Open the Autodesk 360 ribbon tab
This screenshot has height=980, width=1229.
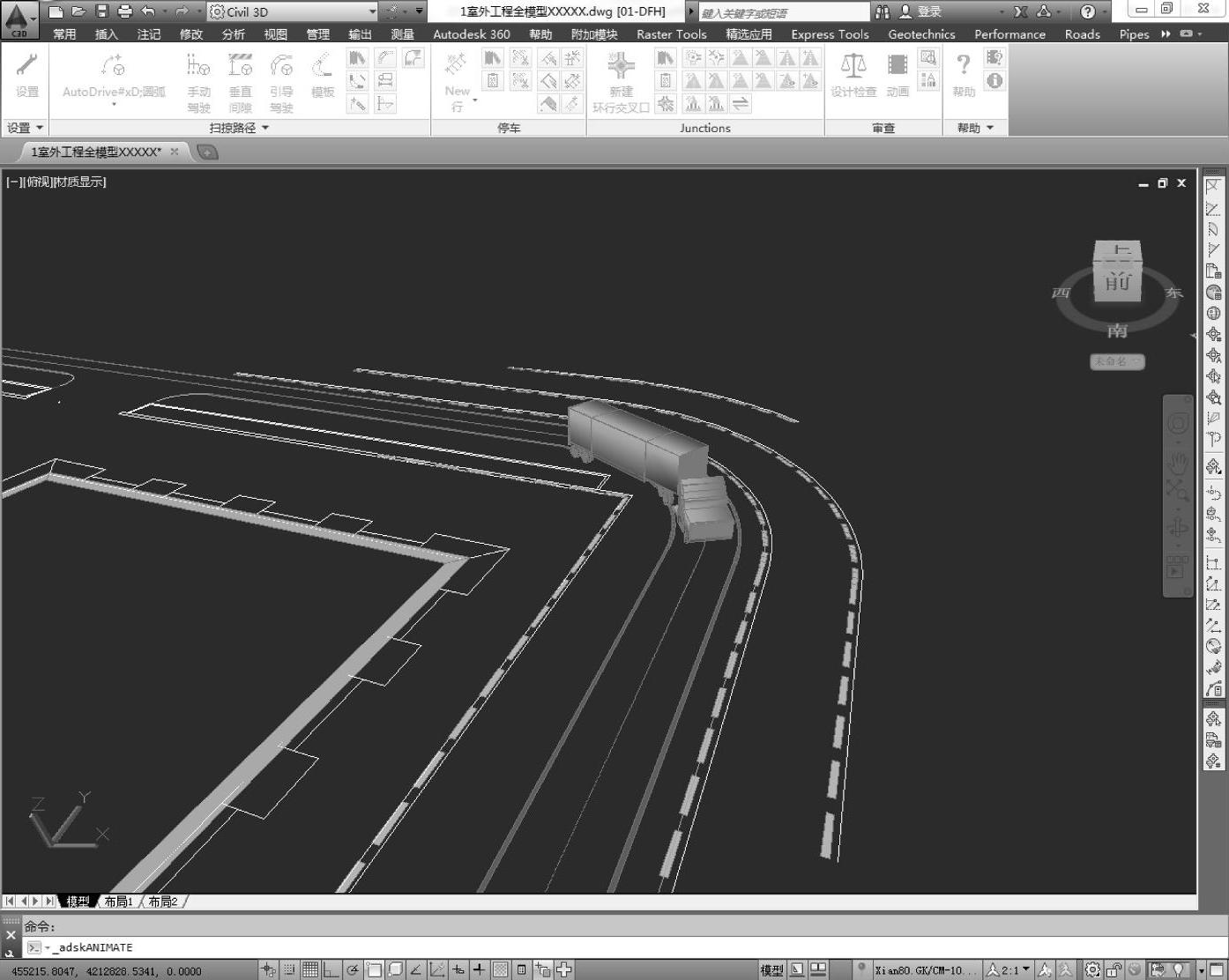(x=472, y=34)
